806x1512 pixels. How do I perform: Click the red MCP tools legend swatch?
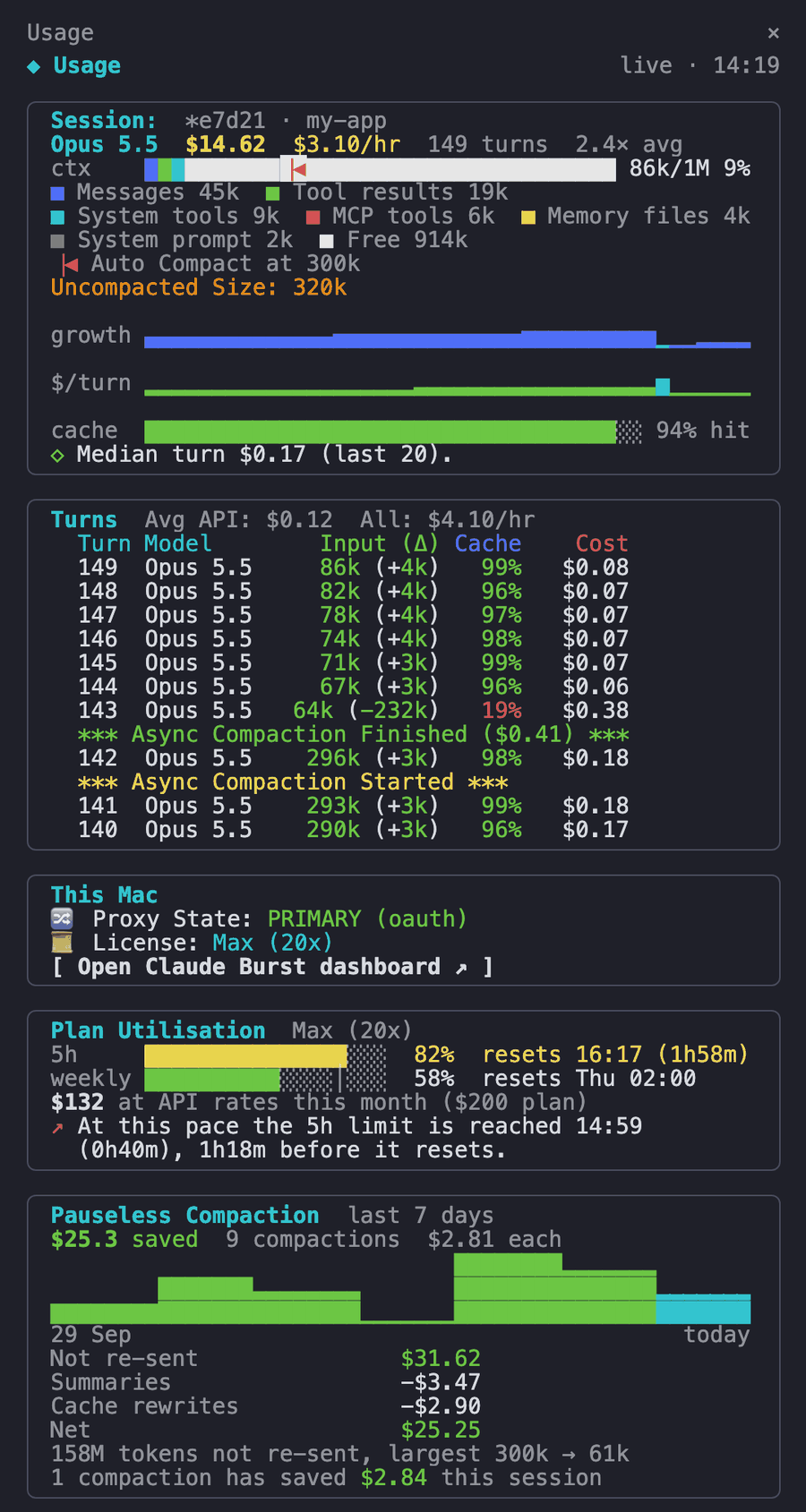(313, 217)
